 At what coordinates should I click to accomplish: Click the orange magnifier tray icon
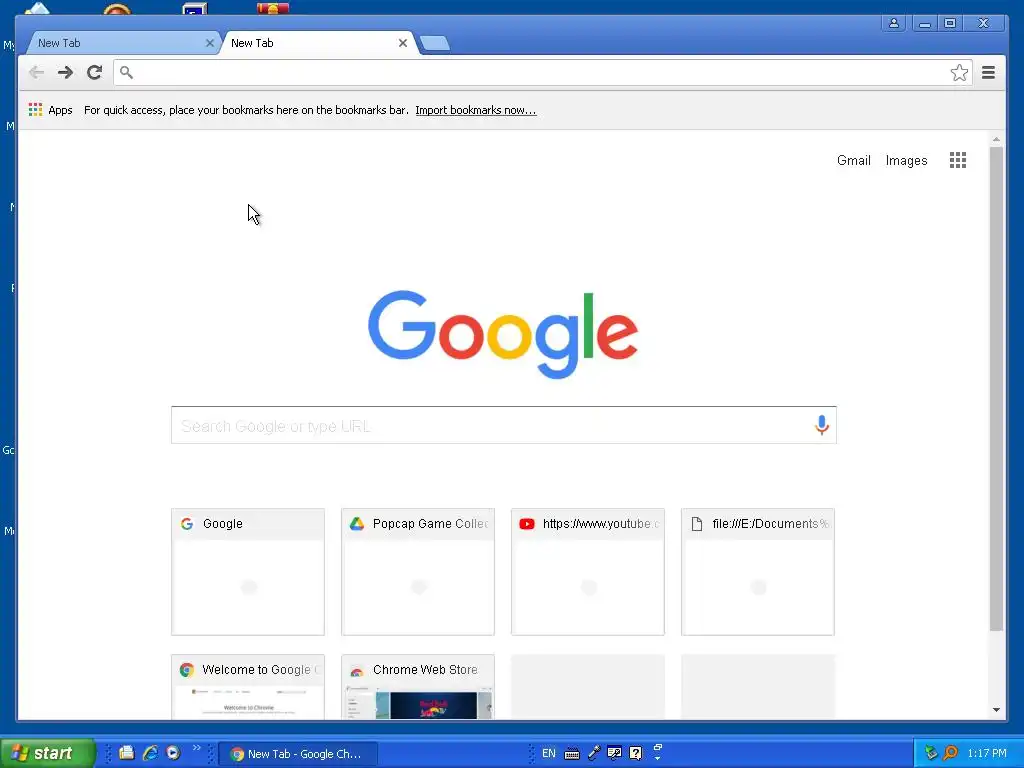click(x=950, y=753)
